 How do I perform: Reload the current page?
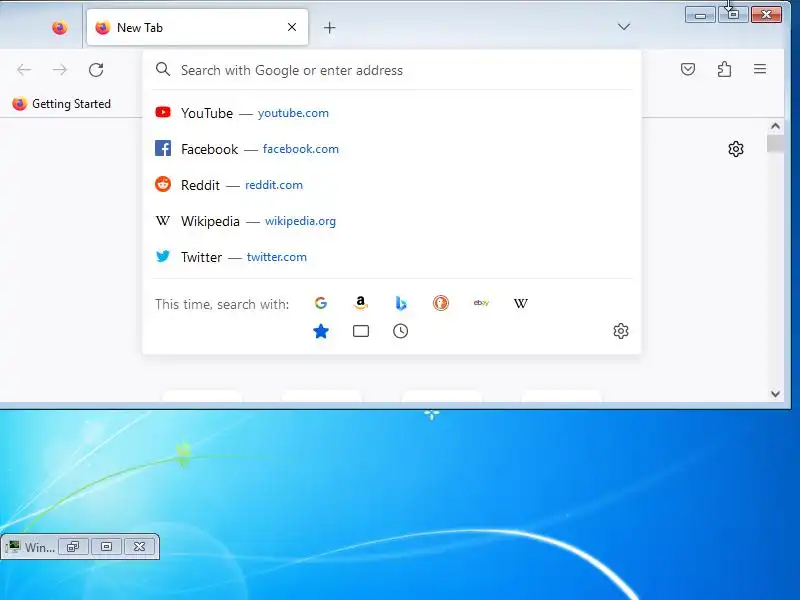pos(96,70)
